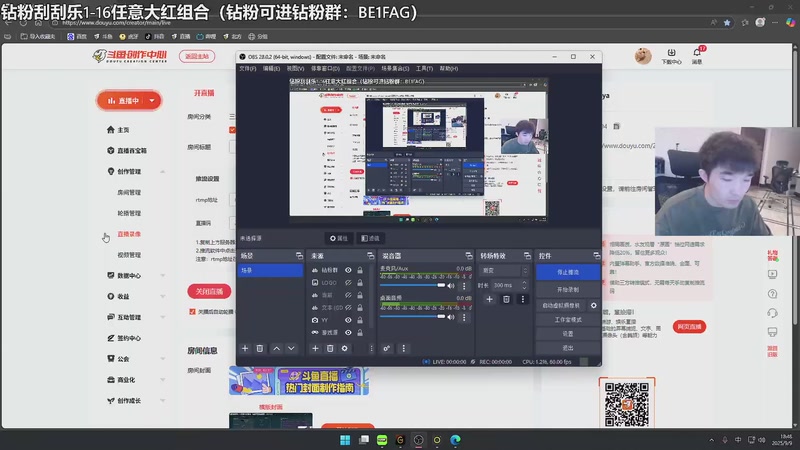The width and height of the screenshot is (800, 450).
Task: Add a scene transition with plus icon
Action: click(x=489, y=299)
